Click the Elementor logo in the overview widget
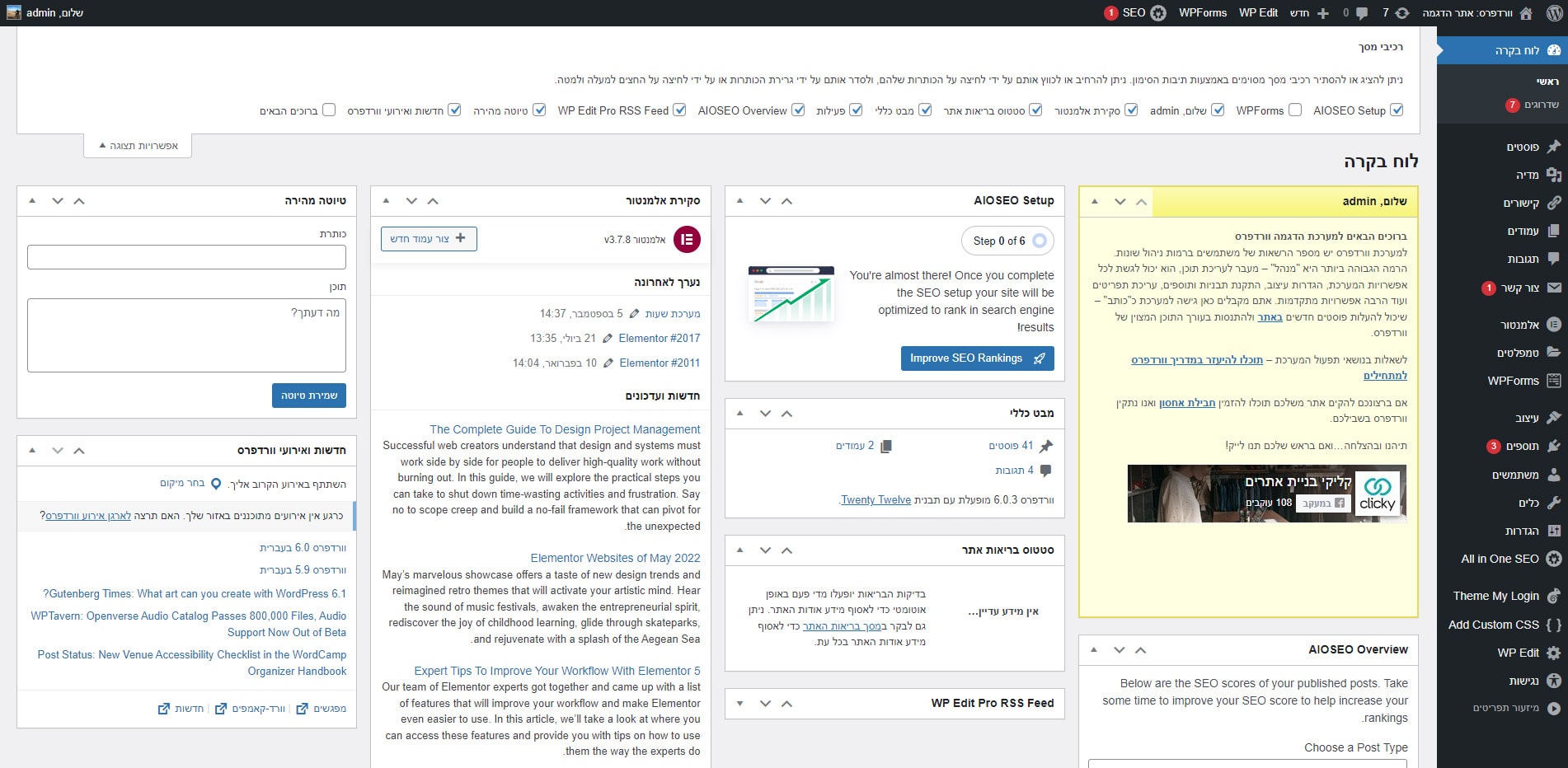The height and width of the screenshot is (768, 1568). click(x=687, y=240)
